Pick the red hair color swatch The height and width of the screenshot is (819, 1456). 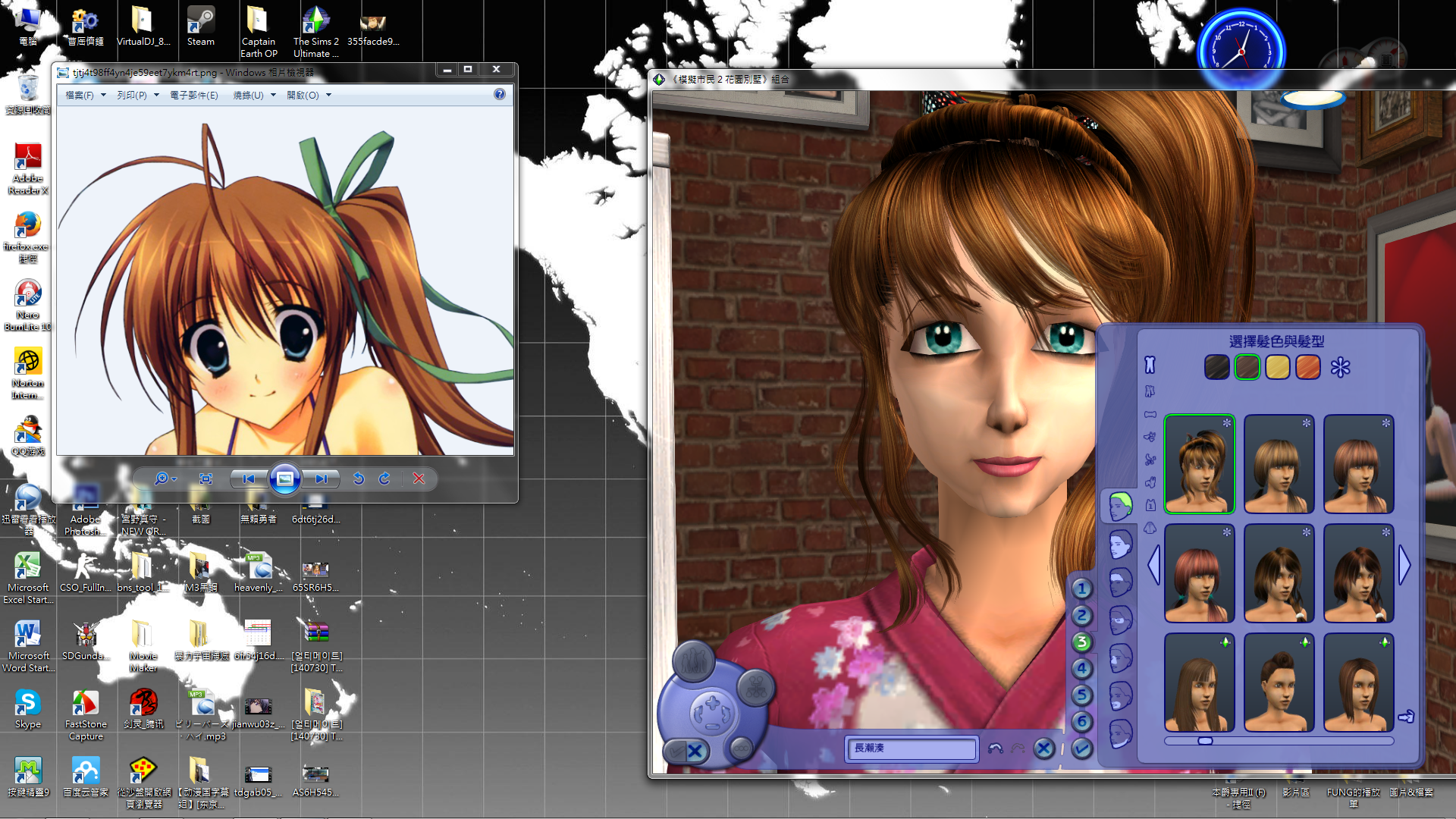1307,368
